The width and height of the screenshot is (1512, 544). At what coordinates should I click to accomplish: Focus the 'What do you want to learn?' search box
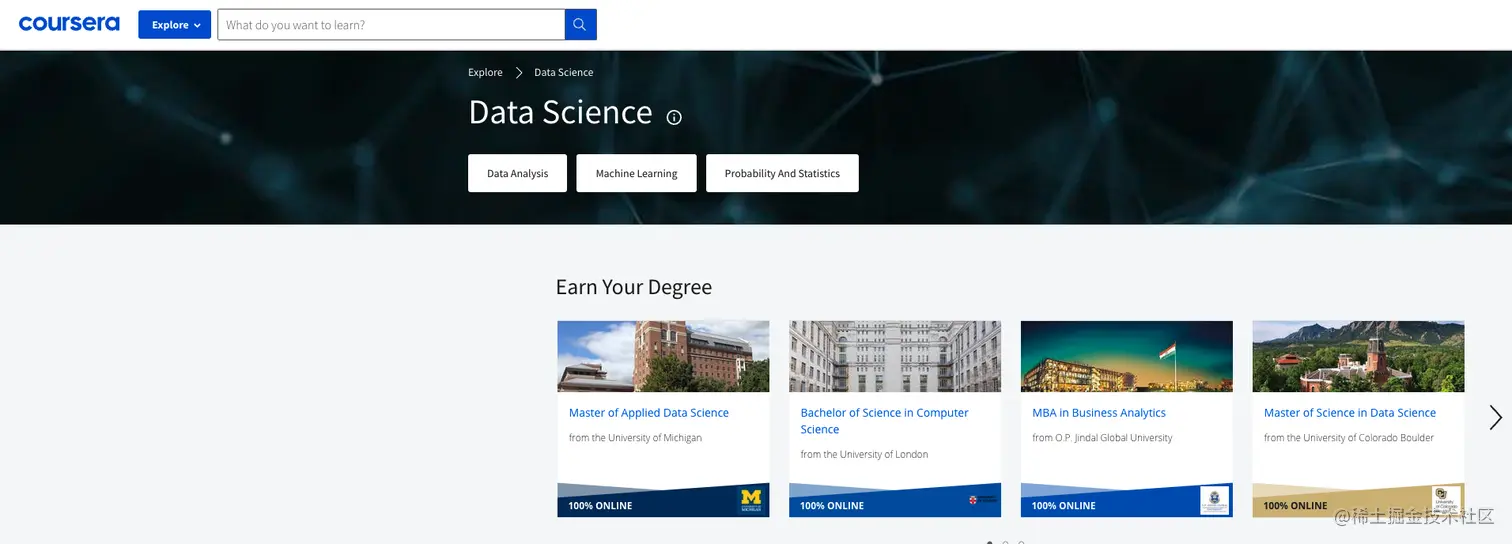point(391,25)
